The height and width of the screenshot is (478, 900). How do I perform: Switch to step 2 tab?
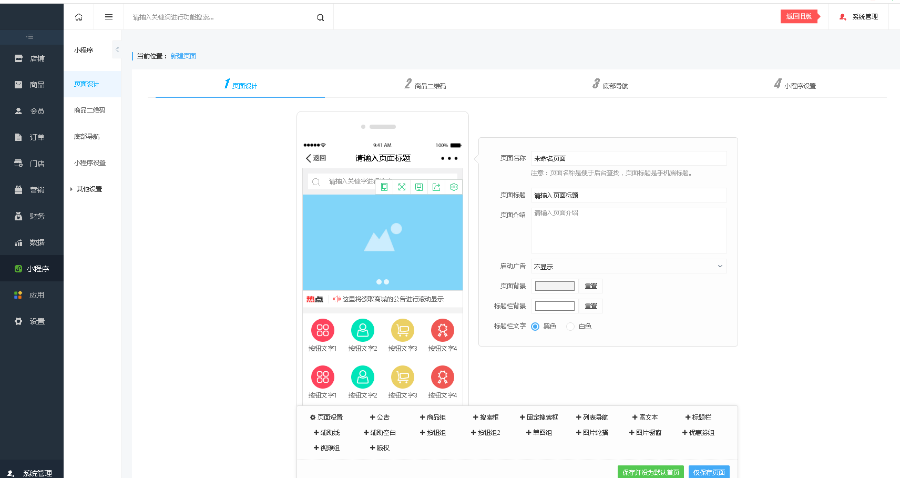pos(425,84)
